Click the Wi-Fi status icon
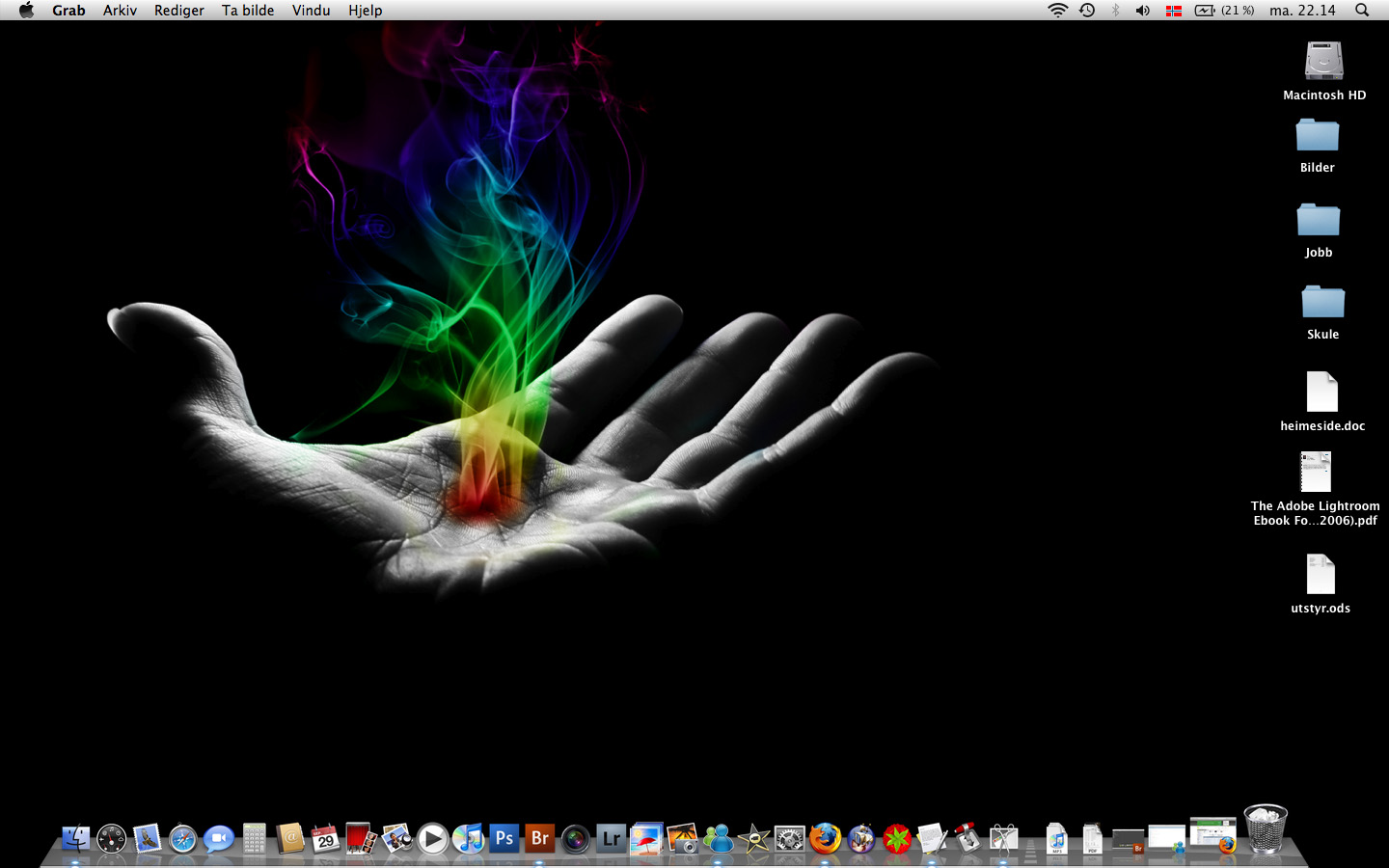Screen dimensions: 1389x868 point(1058,10)
